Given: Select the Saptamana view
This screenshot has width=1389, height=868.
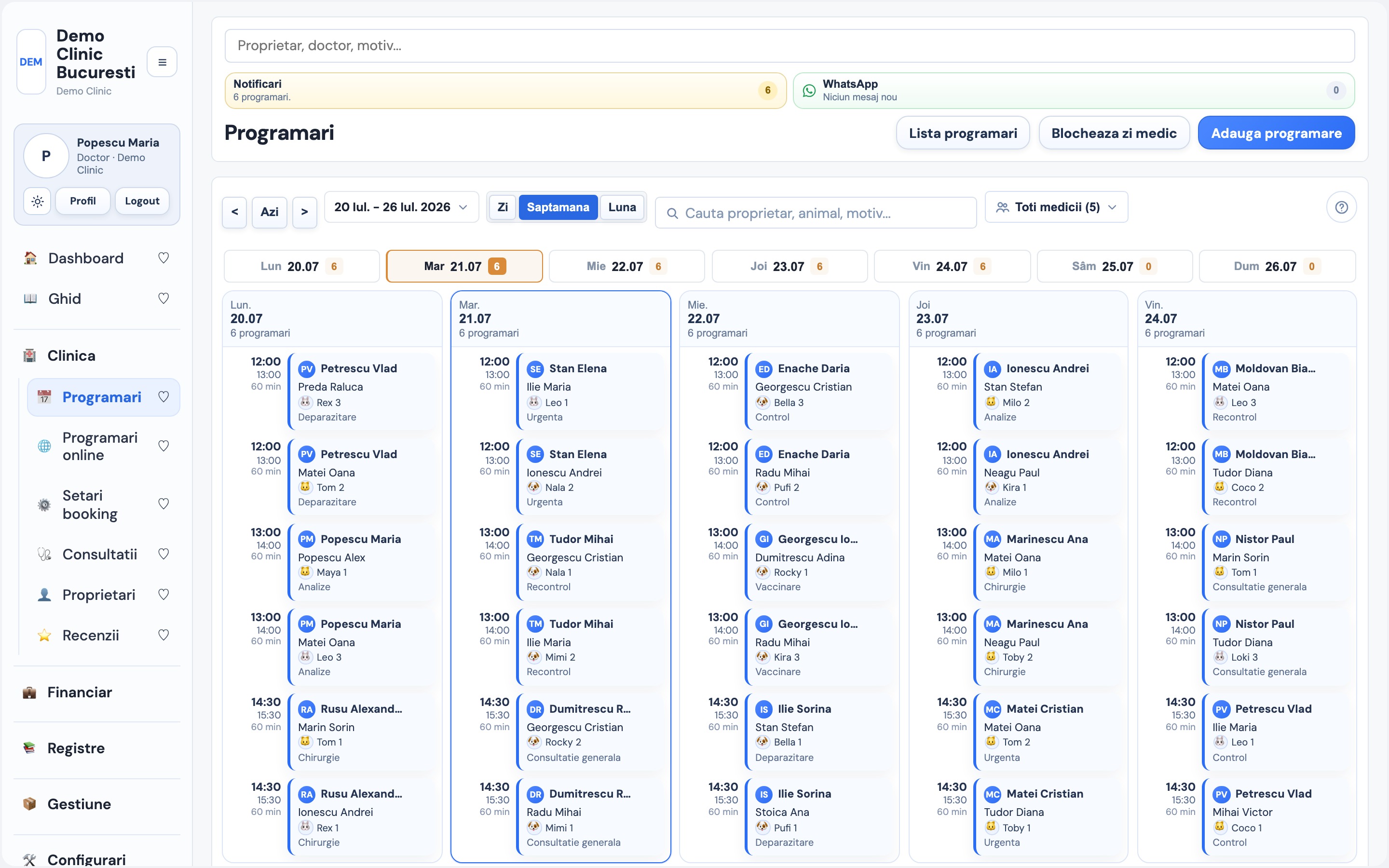Looking at the screenshot, I should pyautogui.click(x=558, y=207).
